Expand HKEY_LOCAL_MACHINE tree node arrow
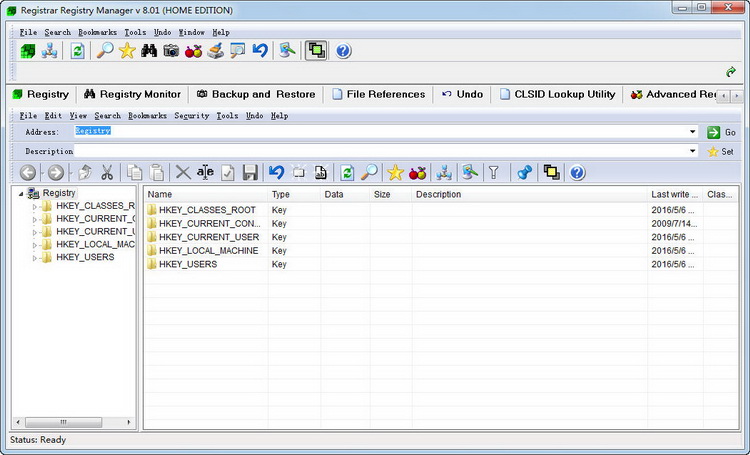 point(34,245)
